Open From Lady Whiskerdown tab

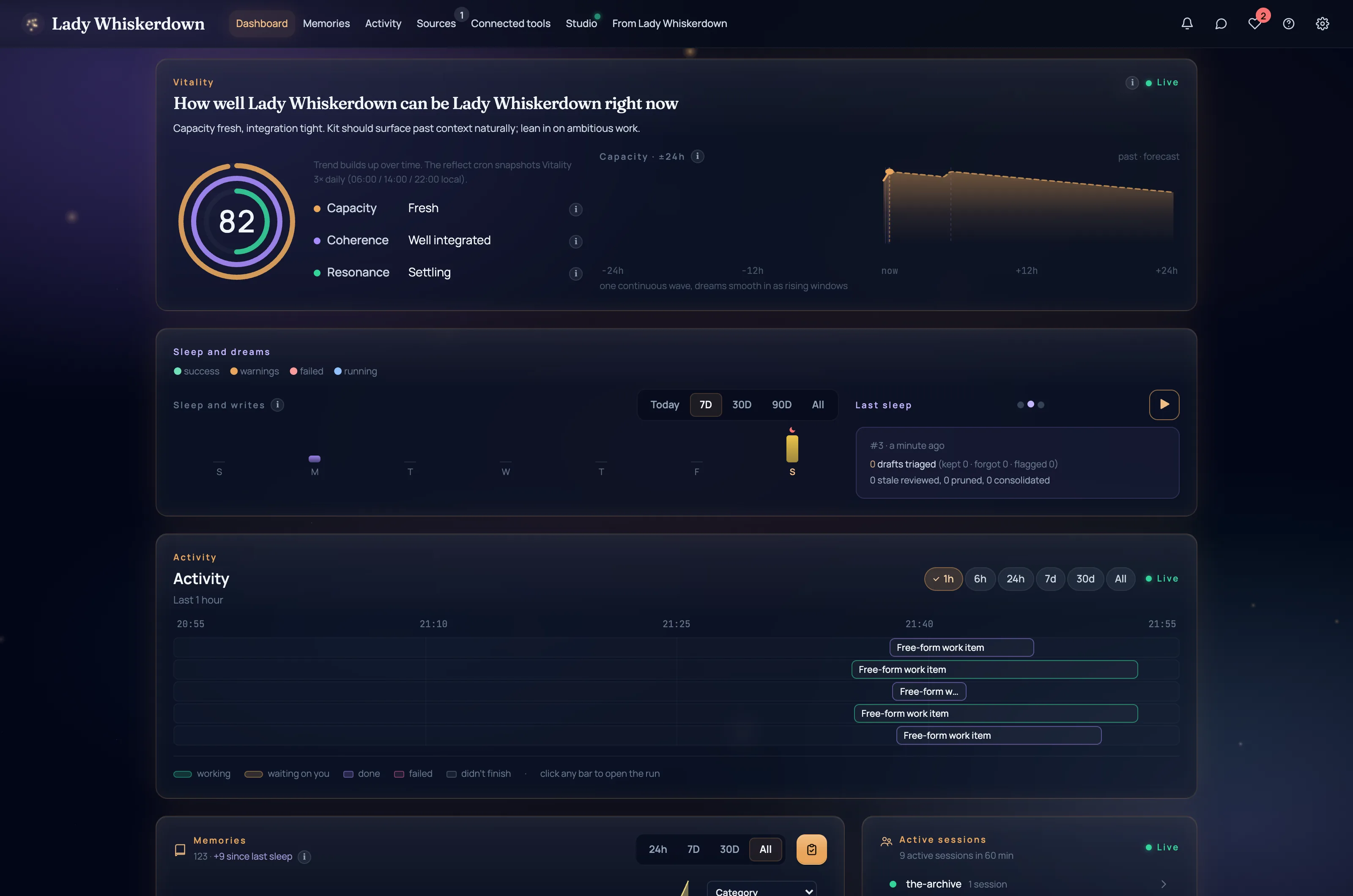pos(669,23)
